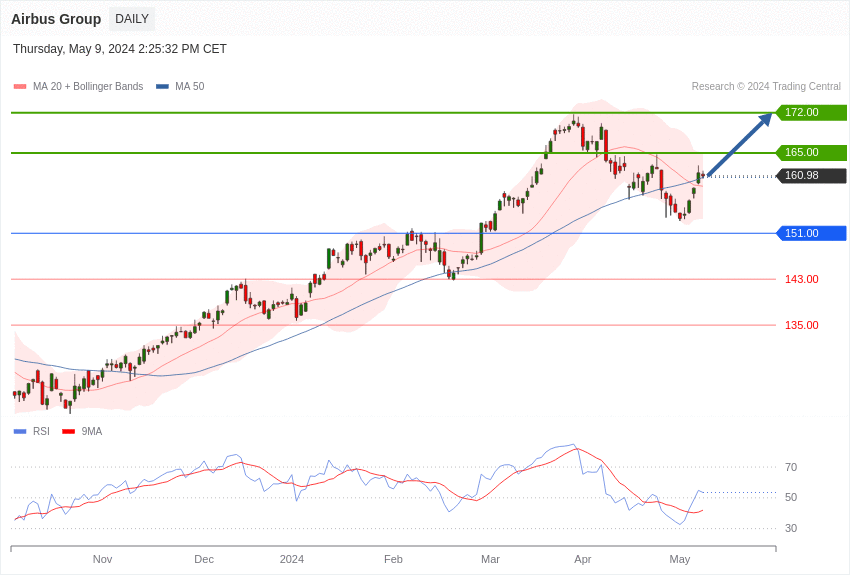Click the 135.00 support level label
The image size is (850, 576).
click(801, 325)
